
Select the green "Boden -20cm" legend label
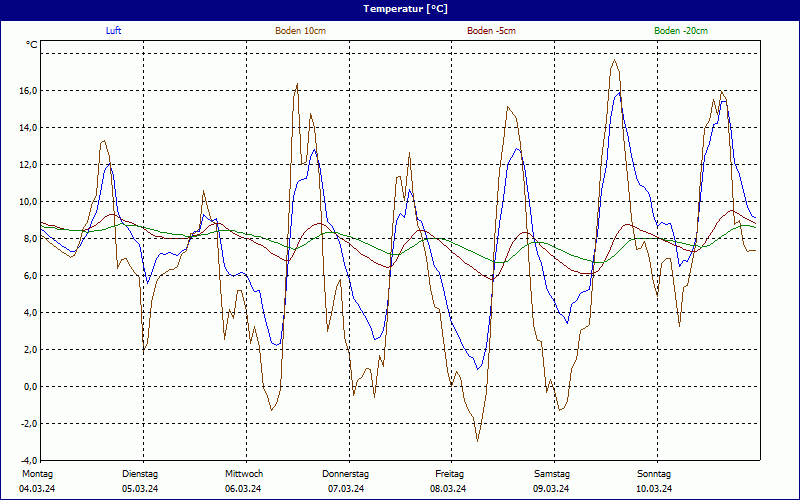click(x=681, y=31)
